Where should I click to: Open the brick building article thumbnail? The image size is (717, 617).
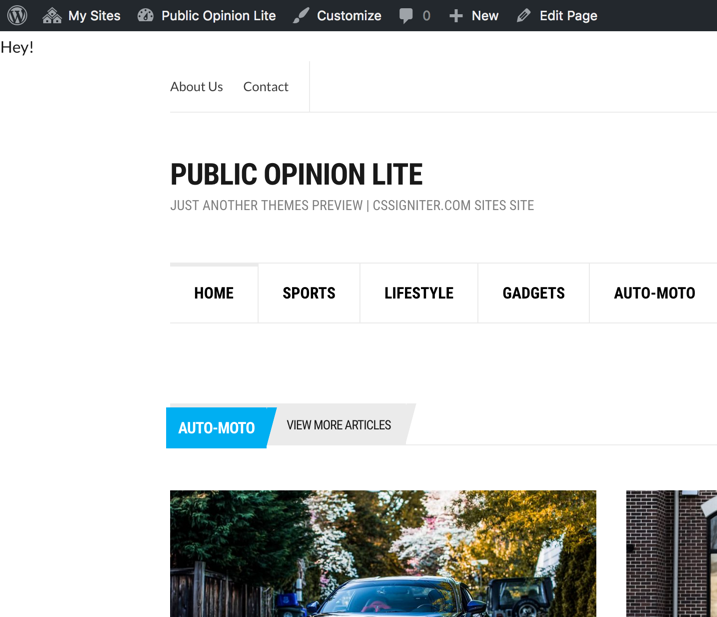pyautogui.click(x=671, y=553)
